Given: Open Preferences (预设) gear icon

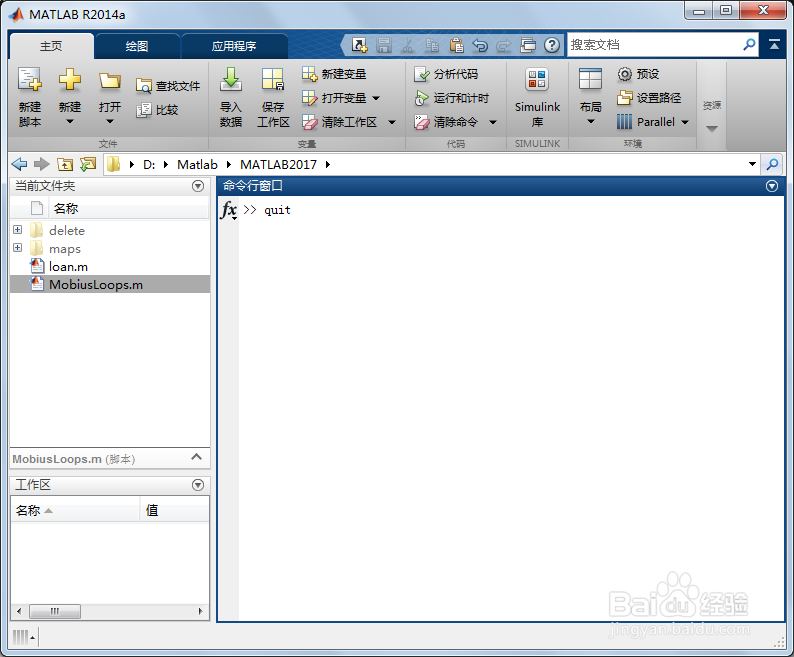Looking at the screenshot, I should coord(625,74).
